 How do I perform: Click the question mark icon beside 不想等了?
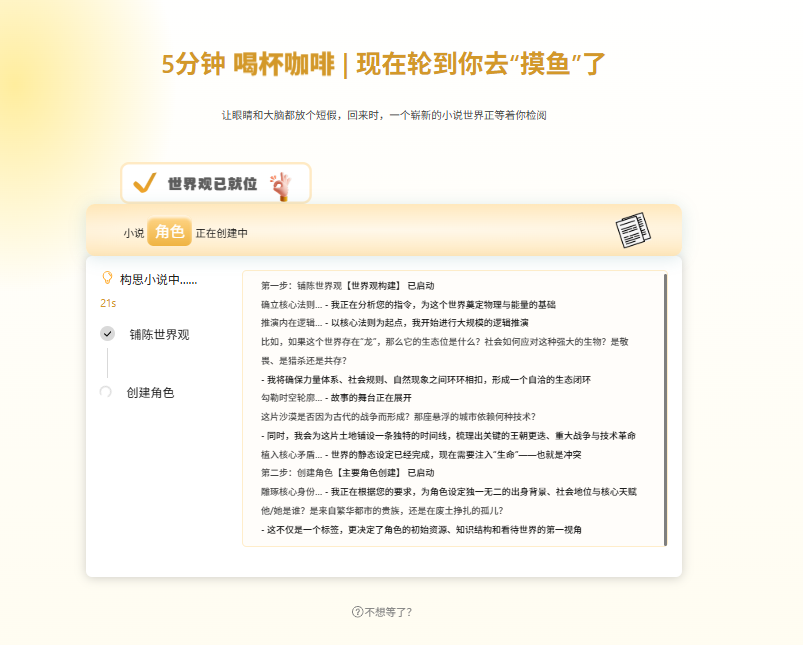point(357,612)
